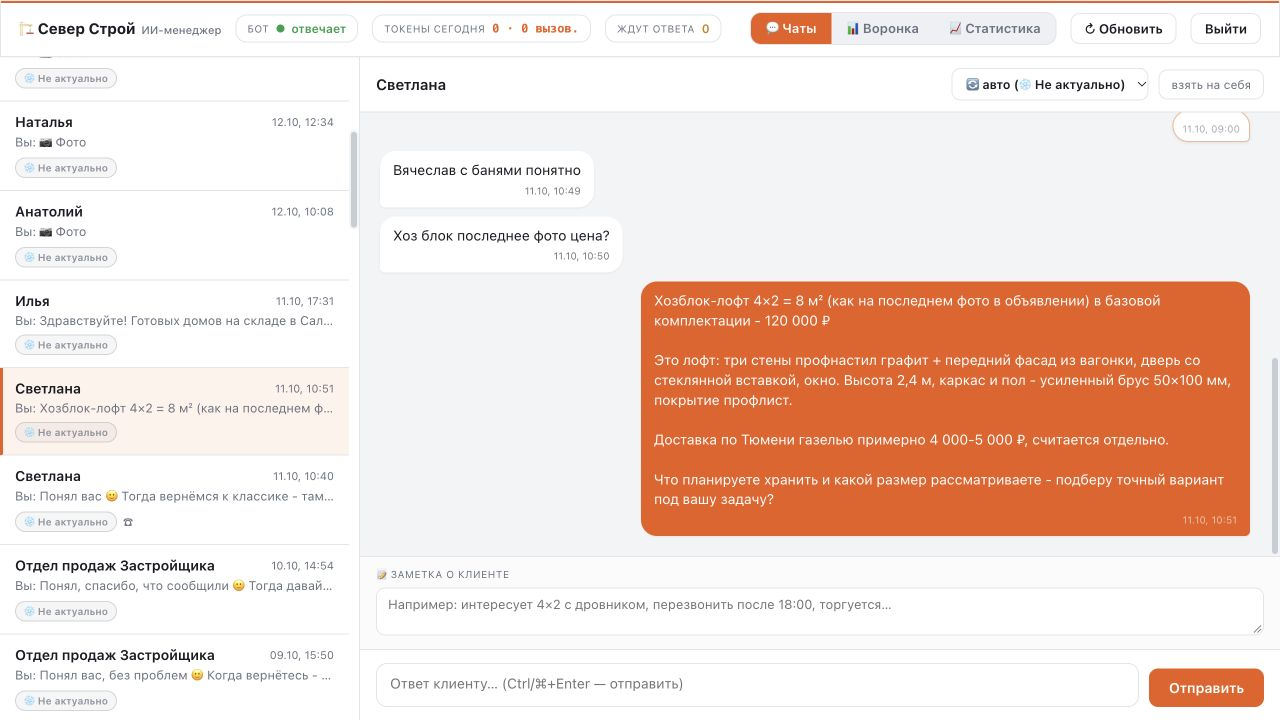Click camera icon in Наталья's preview
The width and height of the screenshot is (1280, 720).
click(x=45, y=143)
